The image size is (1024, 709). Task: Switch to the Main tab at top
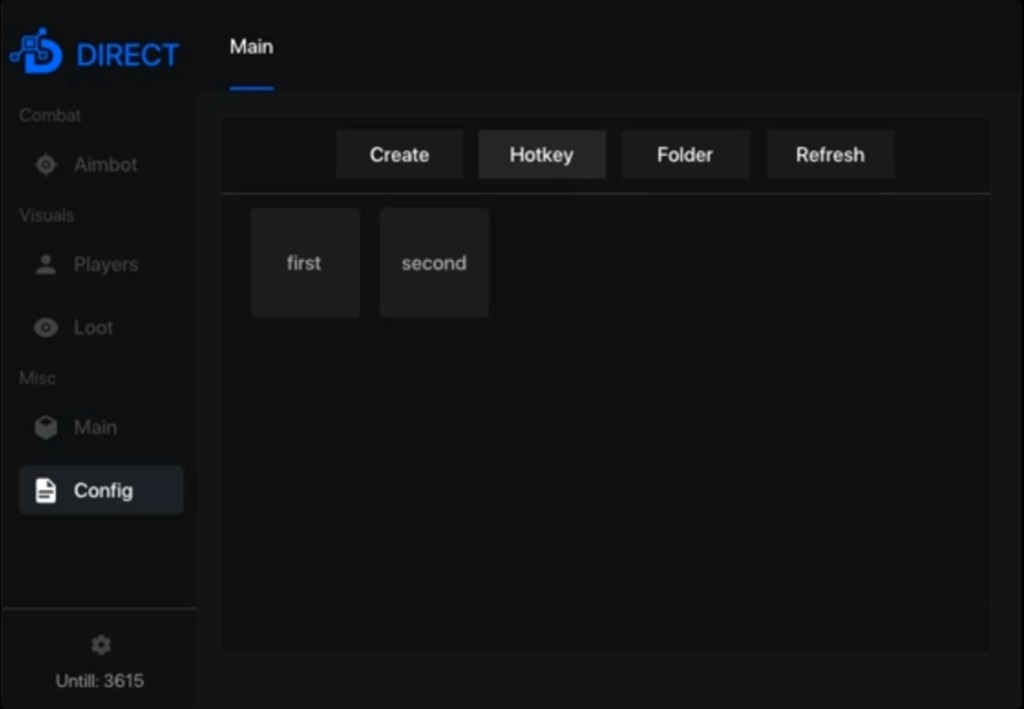251,47
